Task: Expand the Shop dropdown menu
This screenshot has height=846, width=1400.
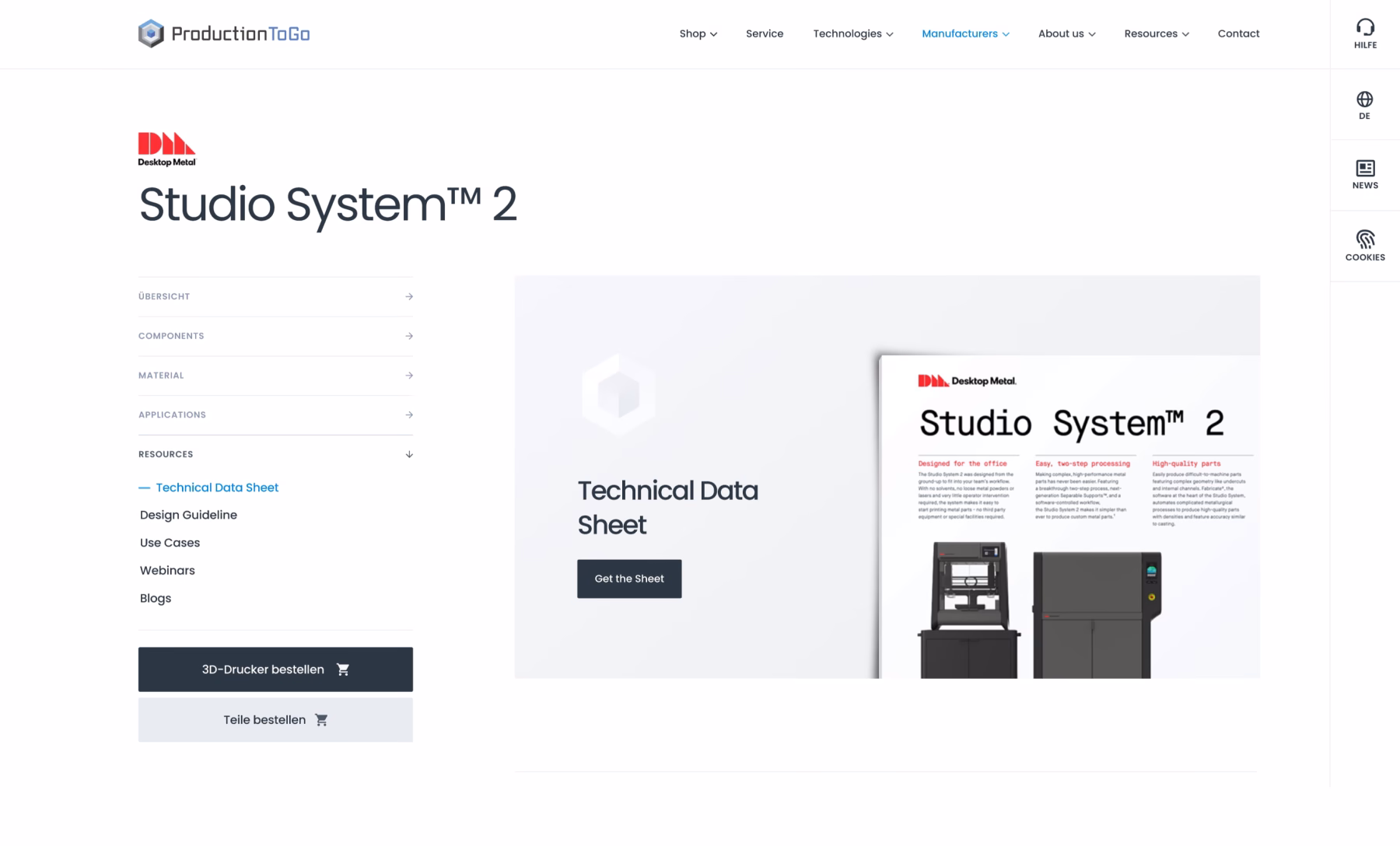Action: coord(698,33)
